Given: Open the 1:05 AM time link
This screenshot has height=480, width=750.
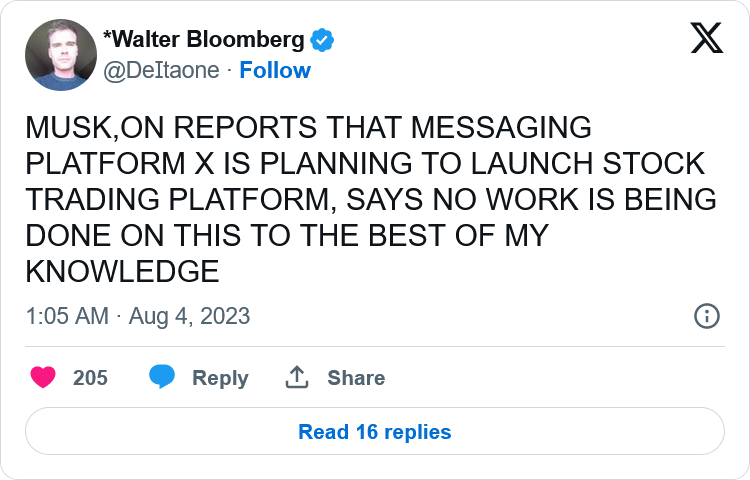Looking at the screenshot, I should (x=66, y=316).
